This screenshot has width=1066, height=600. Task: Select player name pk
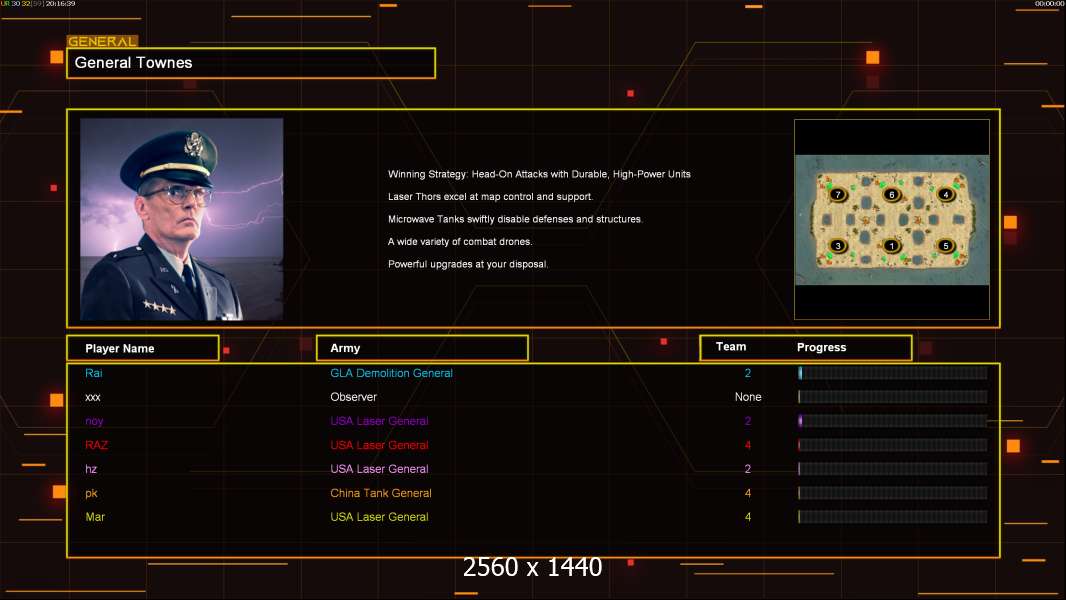click(x=91, y=493)
